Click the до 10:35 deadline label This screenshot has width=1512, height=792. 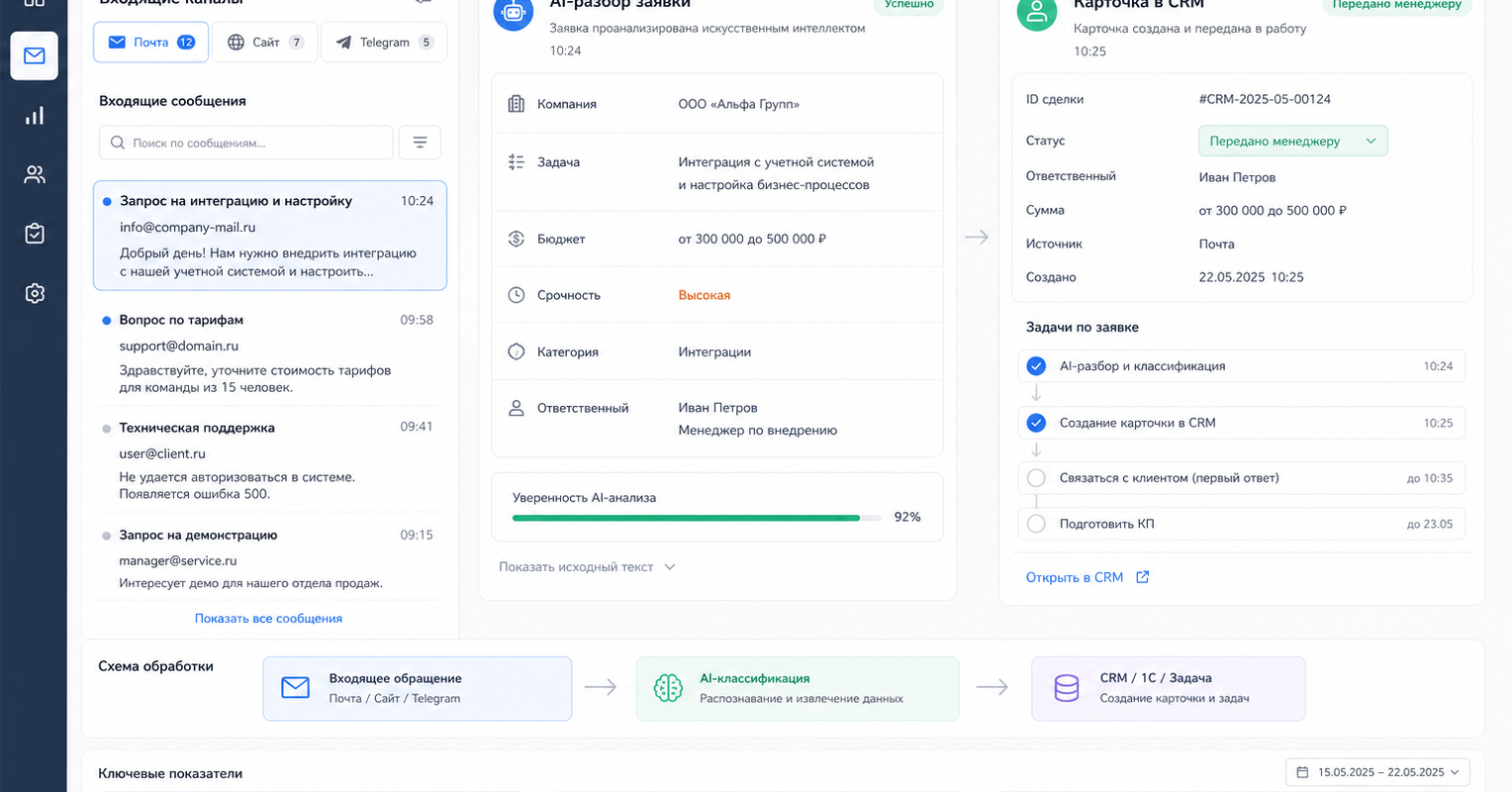[x=1430, y=478]
